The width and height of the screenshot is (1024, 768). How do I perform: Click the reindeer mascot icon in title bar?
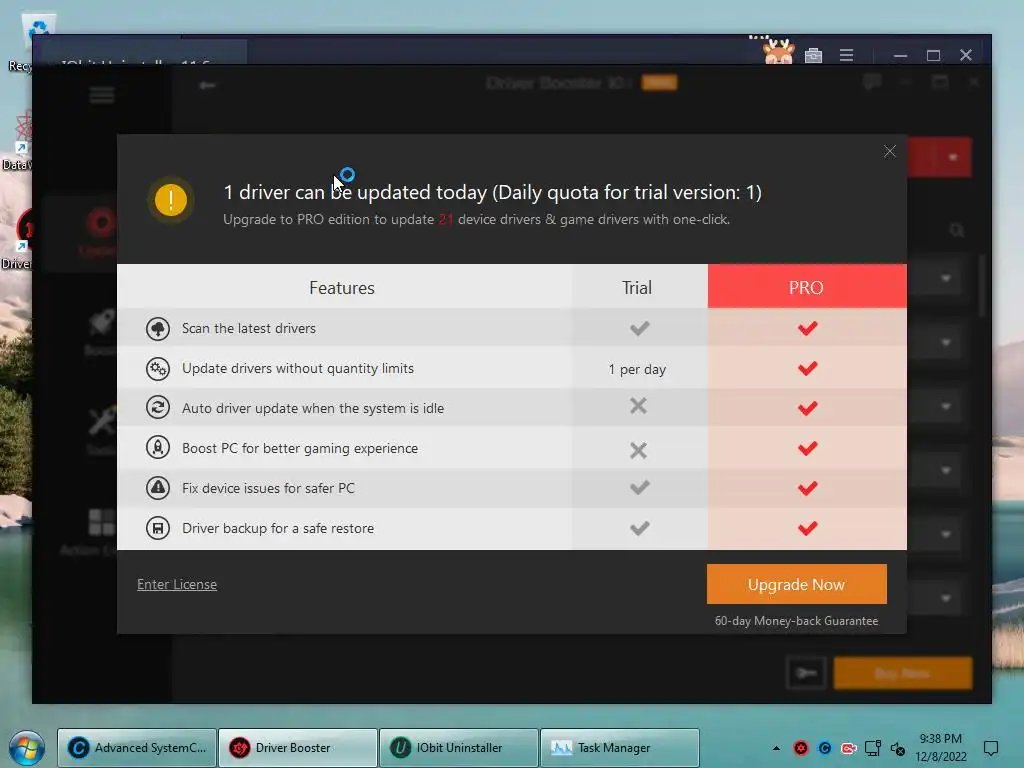(x=778, y=52)
